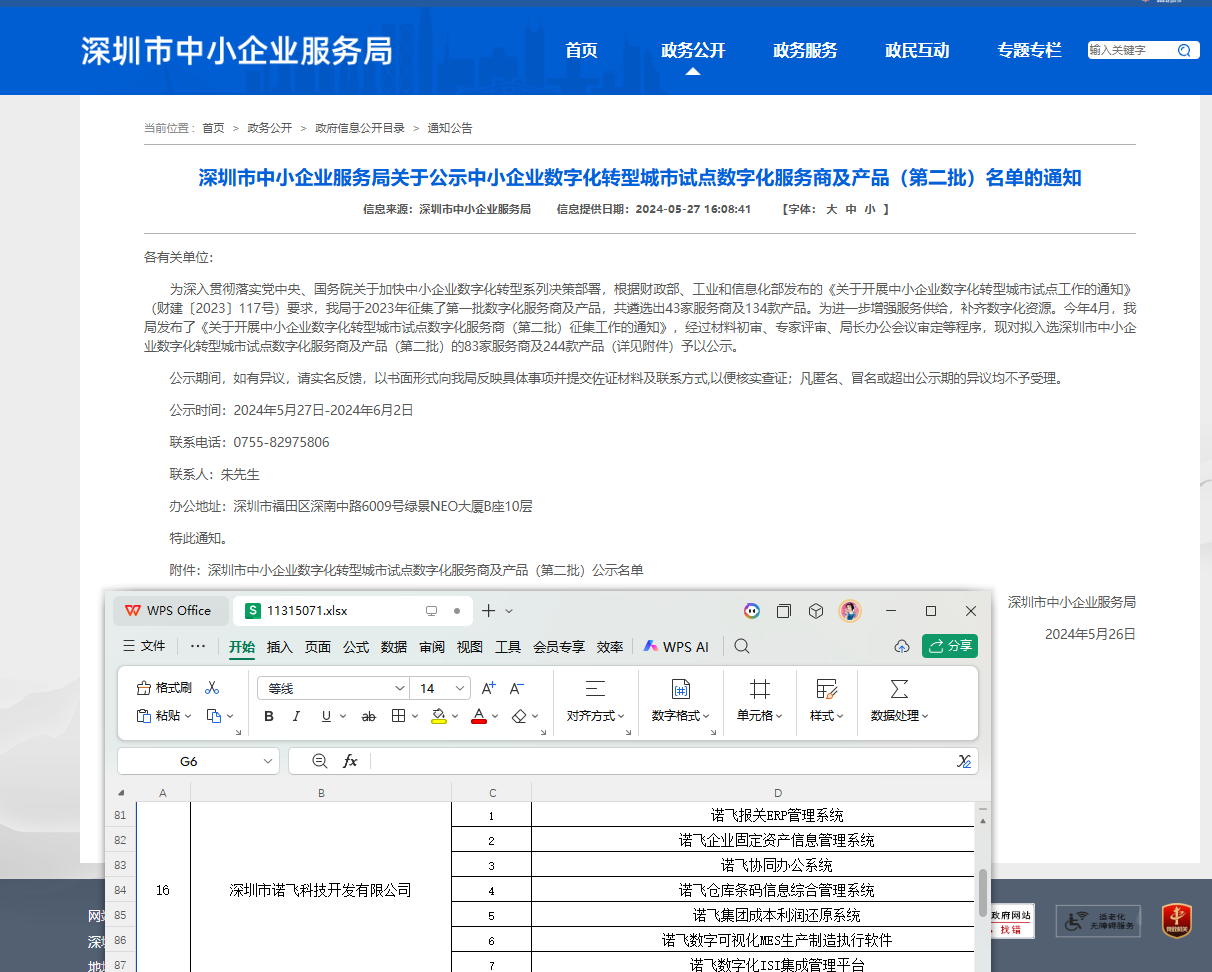Click the Copy icon beside Paste
1212x972 pixels.
coord(213,716)
